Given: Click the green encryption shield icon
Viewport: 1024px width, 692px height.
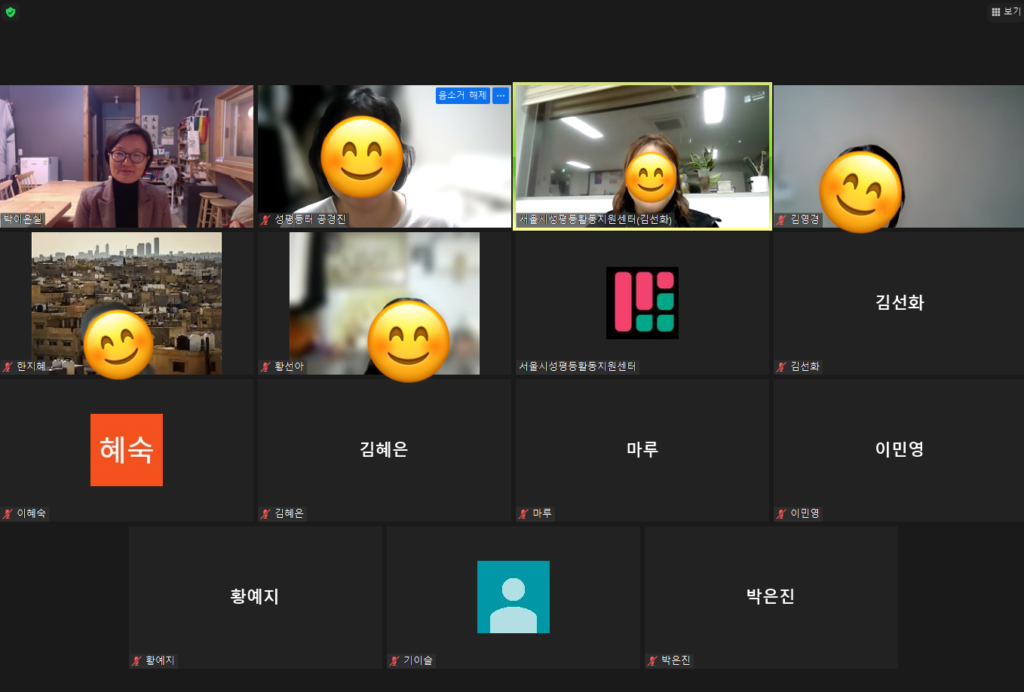Looking at the screenshot, I should click(10, 12).
